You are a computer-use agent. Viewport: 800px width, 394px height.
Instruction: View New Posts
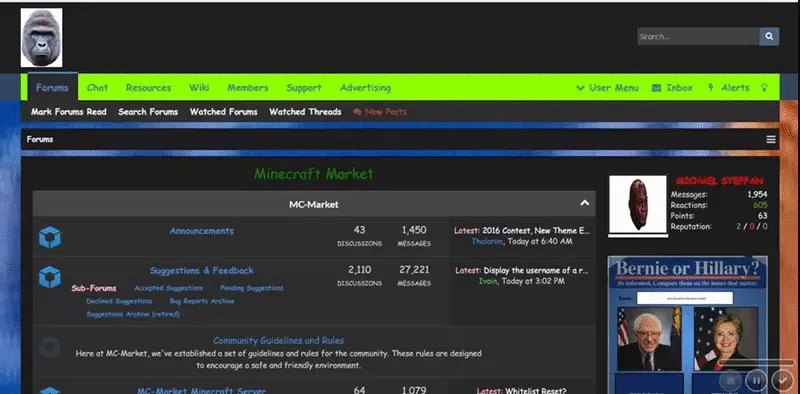click(386, 112)
